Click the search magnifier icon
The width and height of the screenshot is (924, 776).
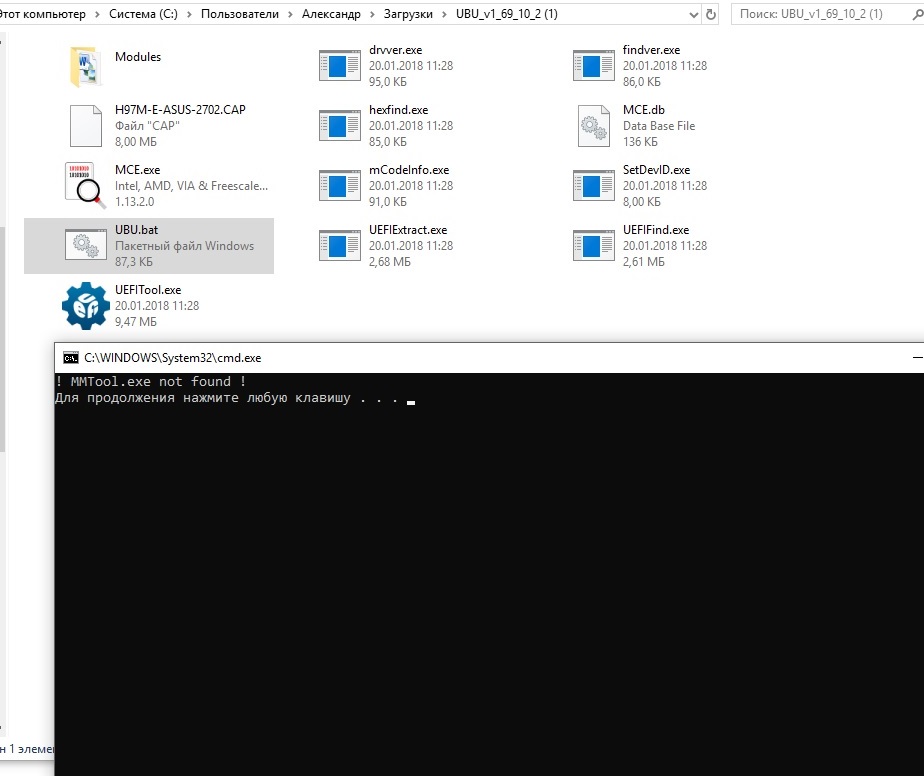pyautogui.click(x=918, y=14)
